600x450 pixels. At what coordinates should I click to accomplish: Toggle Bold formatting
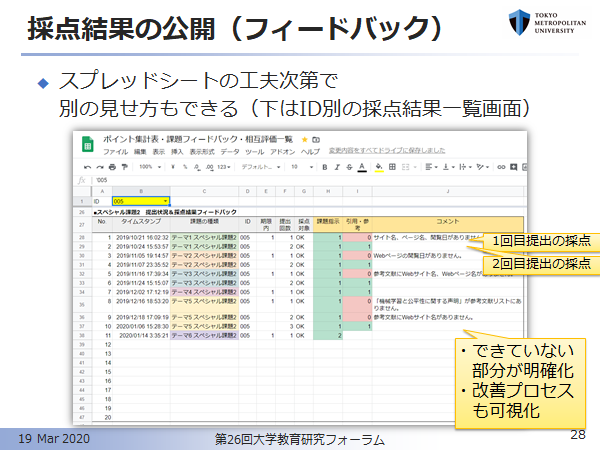tap(325, 167)
